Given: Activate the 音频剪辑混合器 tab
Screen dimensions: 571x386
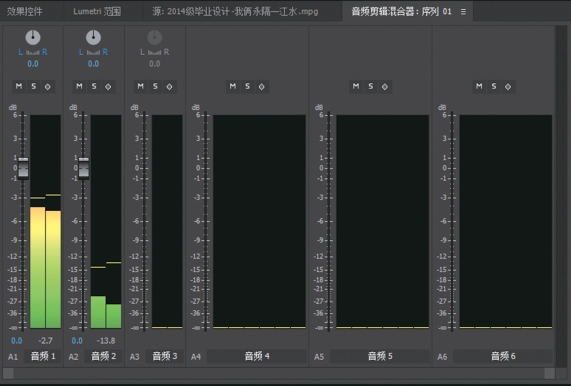Looking at the screenshot, I should pos(401,11).
